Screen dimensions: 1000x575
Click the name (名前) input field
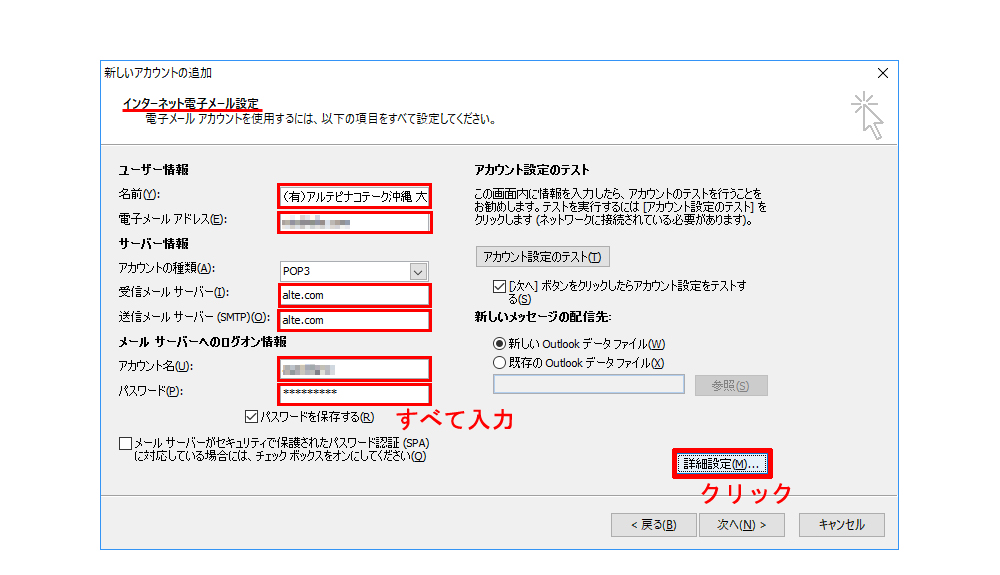[355, 196]
